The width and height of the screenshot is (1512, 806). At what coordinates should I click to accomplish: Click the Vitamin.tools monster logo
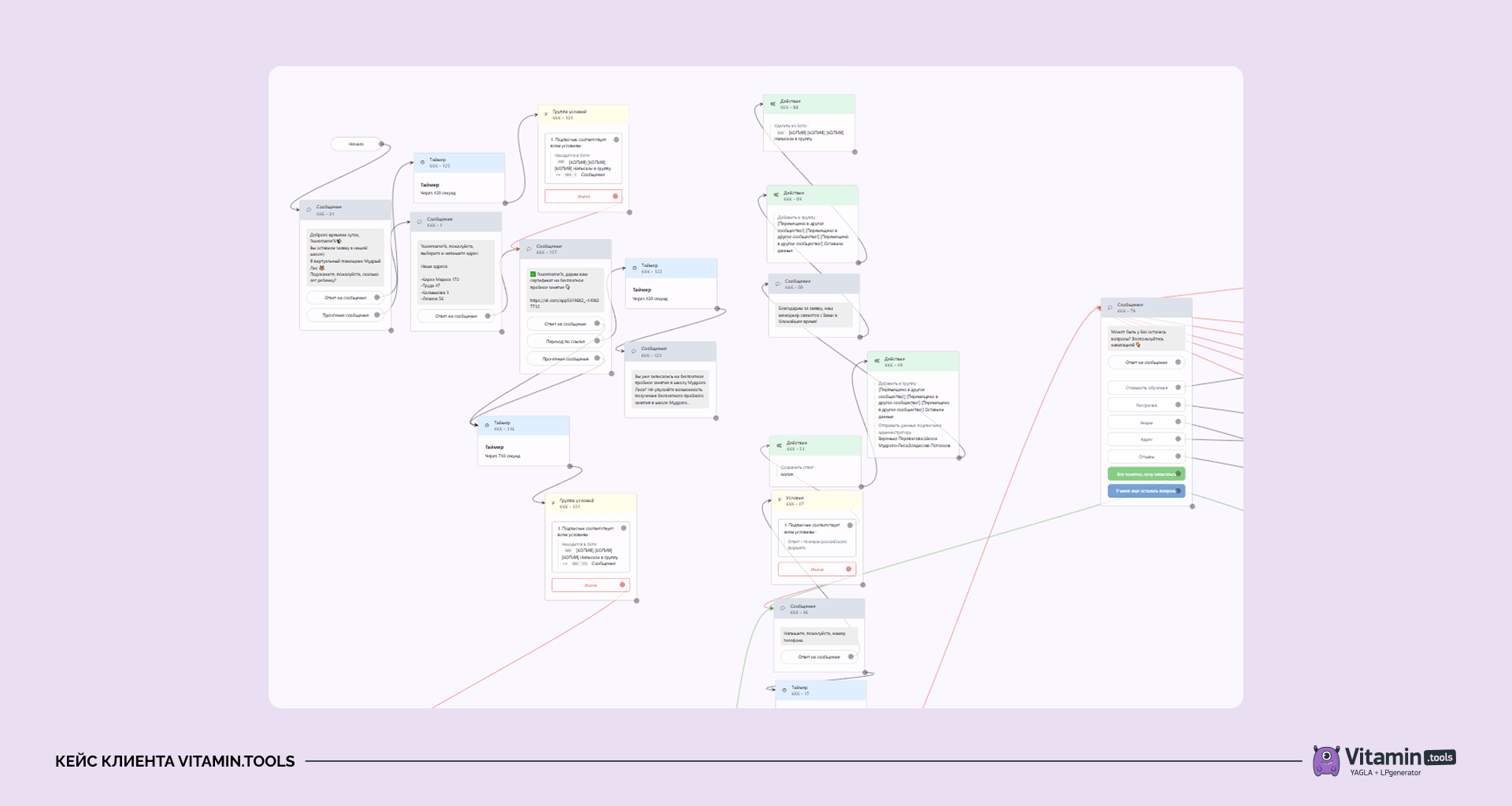(x=1326, y=760)
